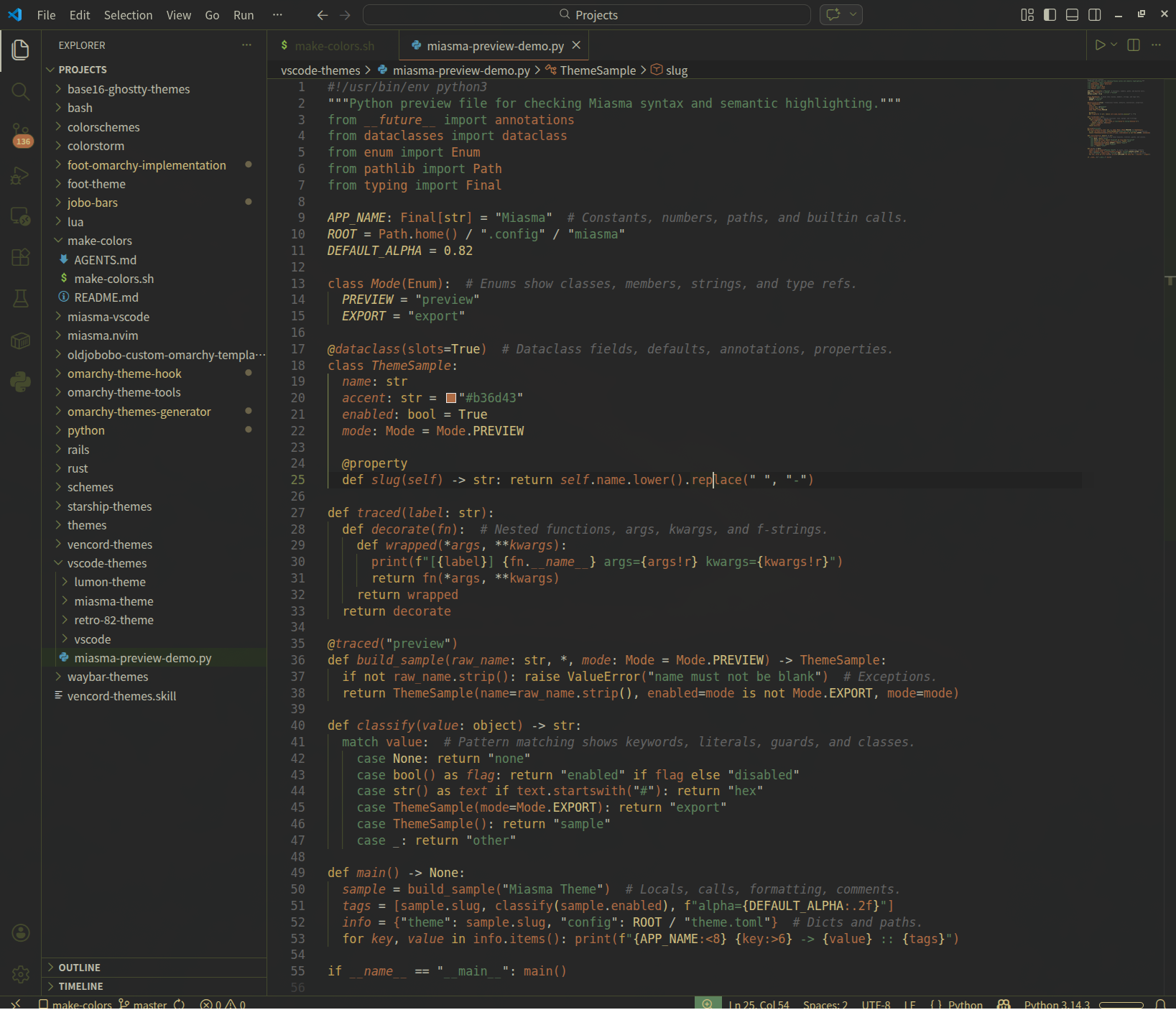
Task: Expand the TIMELINE section
Action: (x=154, y=986)
